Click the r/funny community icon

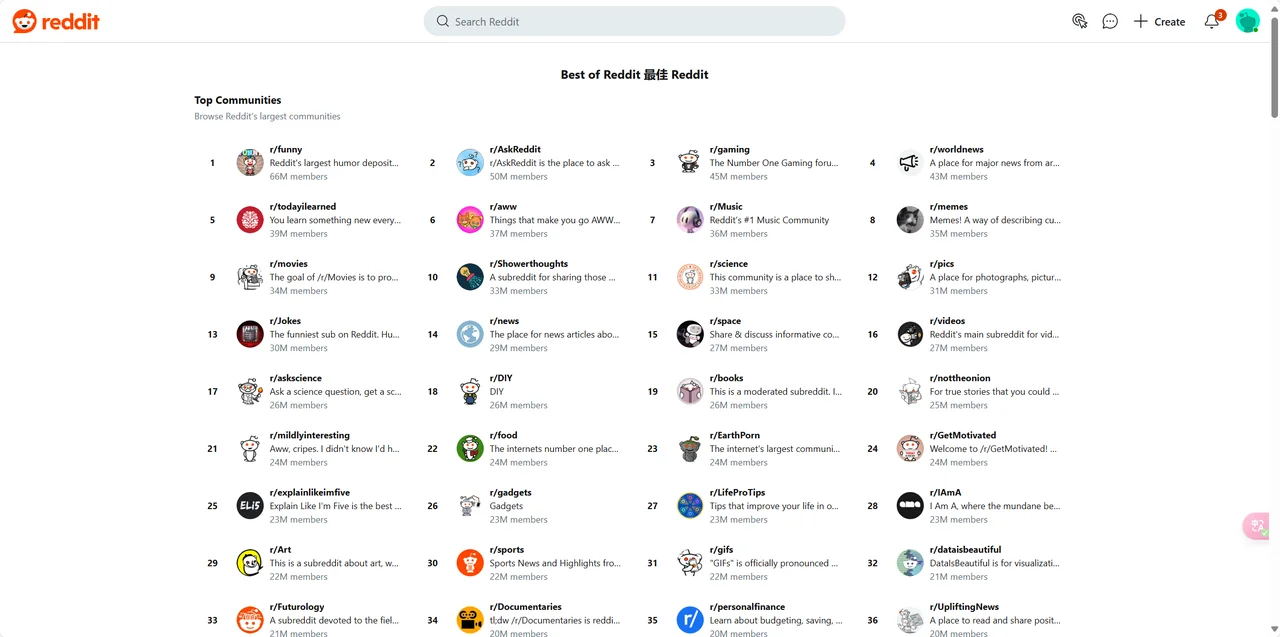tap(250, 163)
